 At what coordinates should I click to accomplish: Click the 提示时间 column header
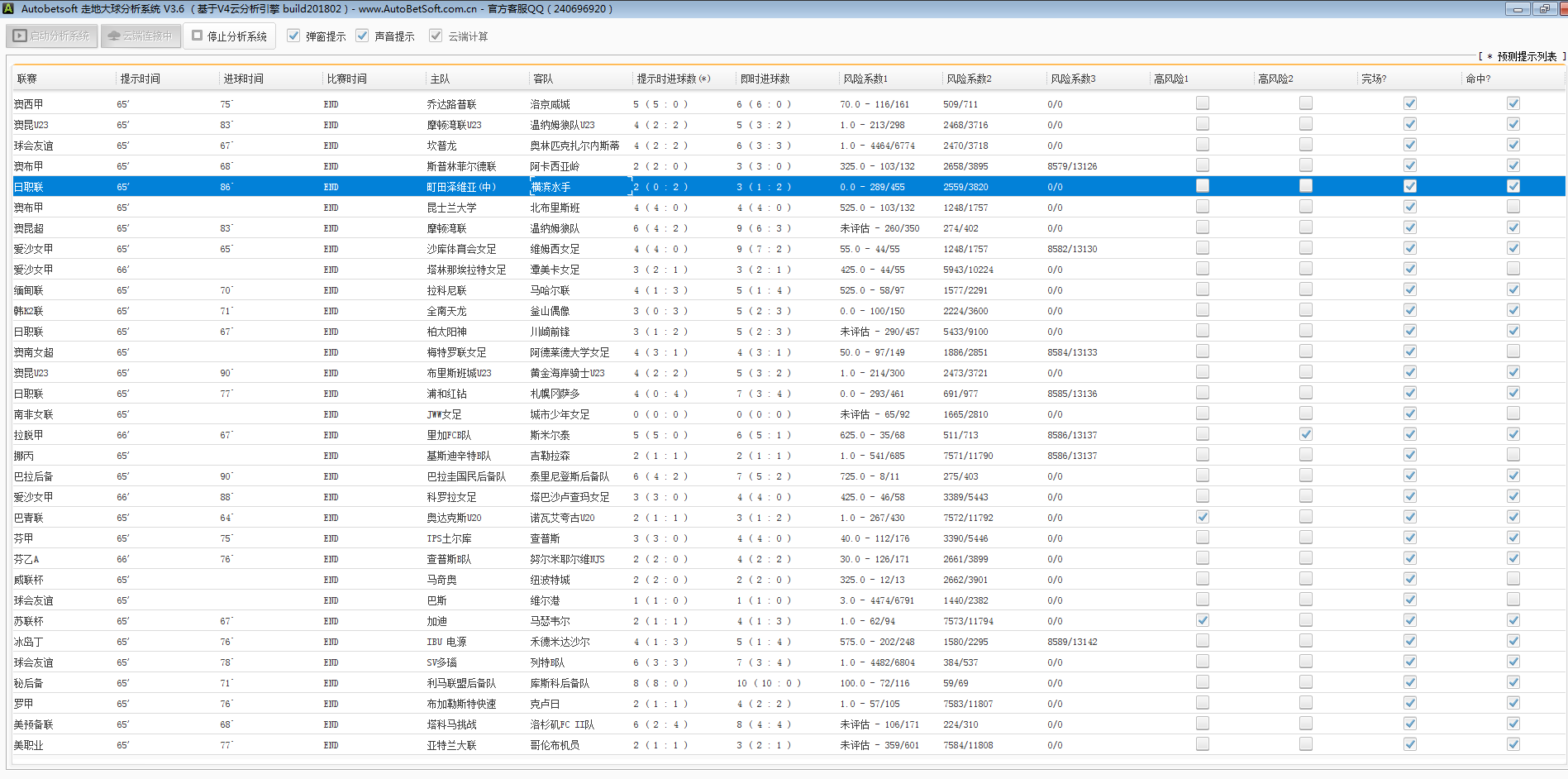(141, 79)
